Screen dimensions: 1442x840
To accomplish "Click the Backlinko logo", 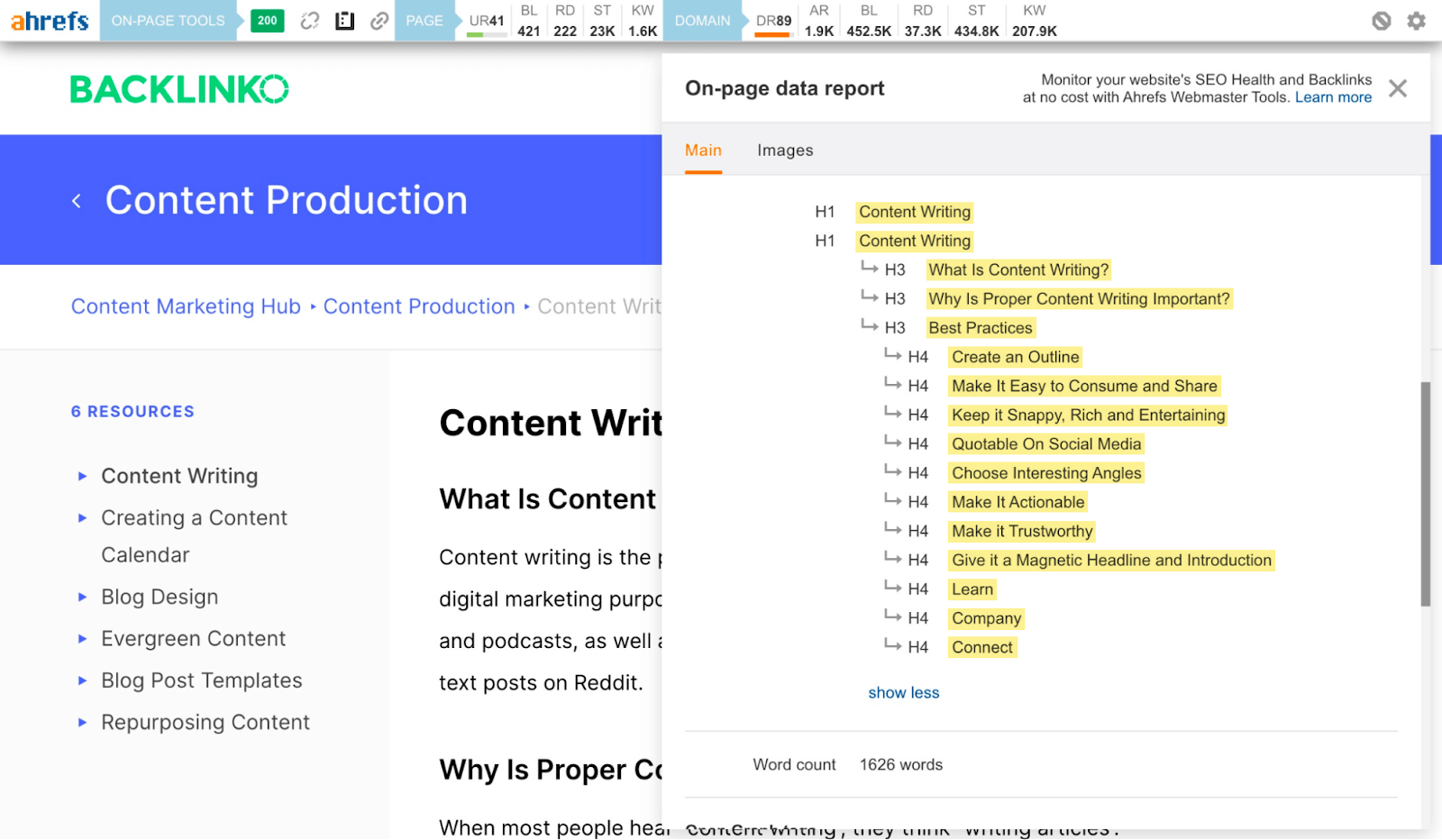I will (179, 89).
